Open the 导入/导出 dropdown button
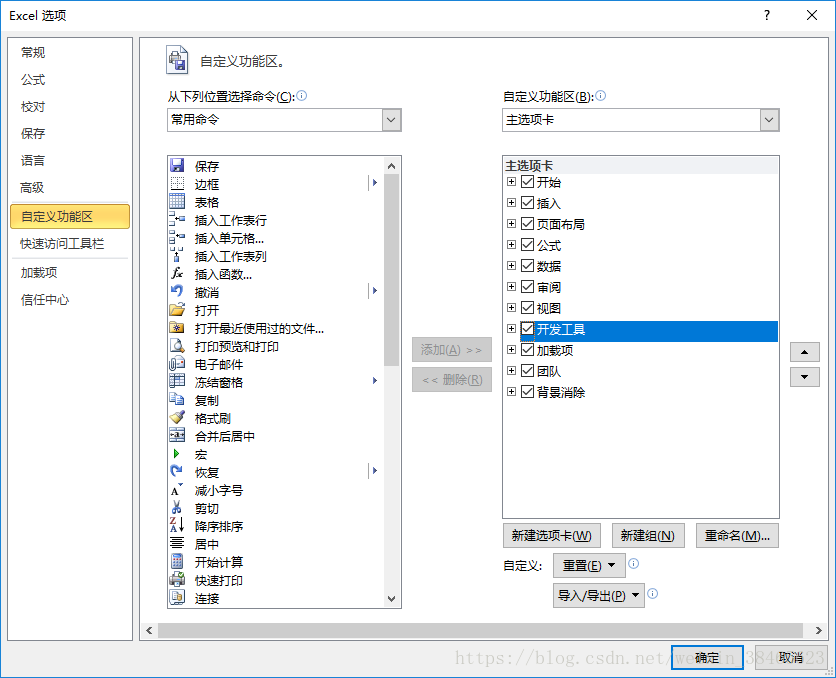 (x=599, y=595)
